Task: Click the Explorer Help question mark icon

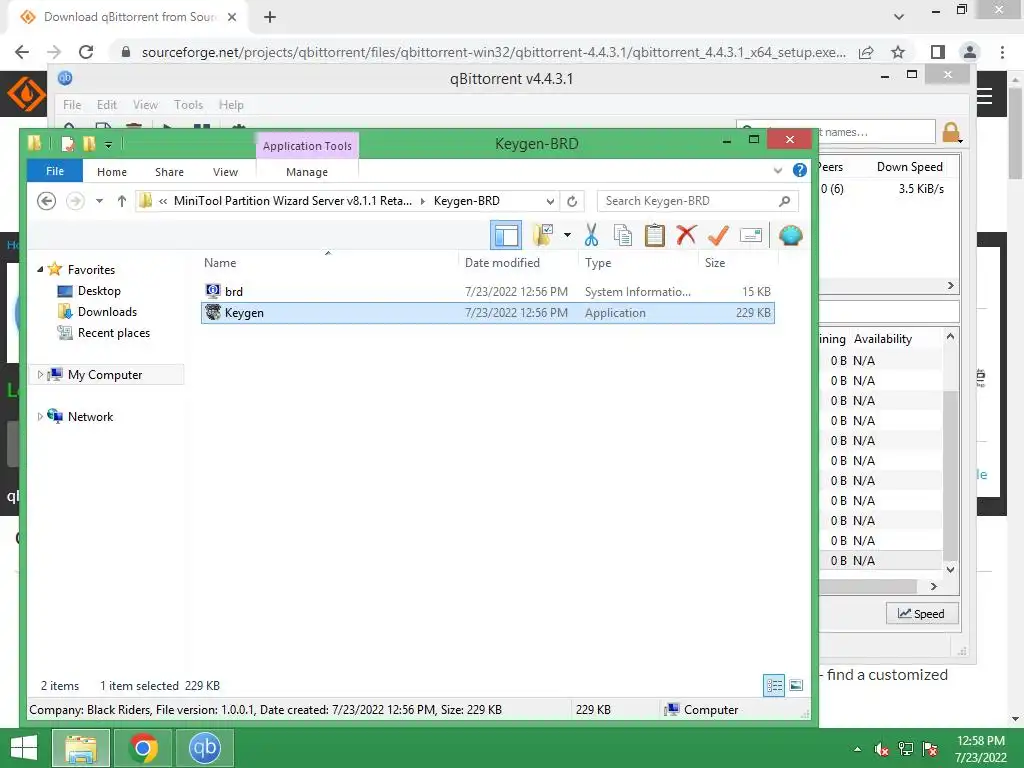Action: click(x=799, y=170)
